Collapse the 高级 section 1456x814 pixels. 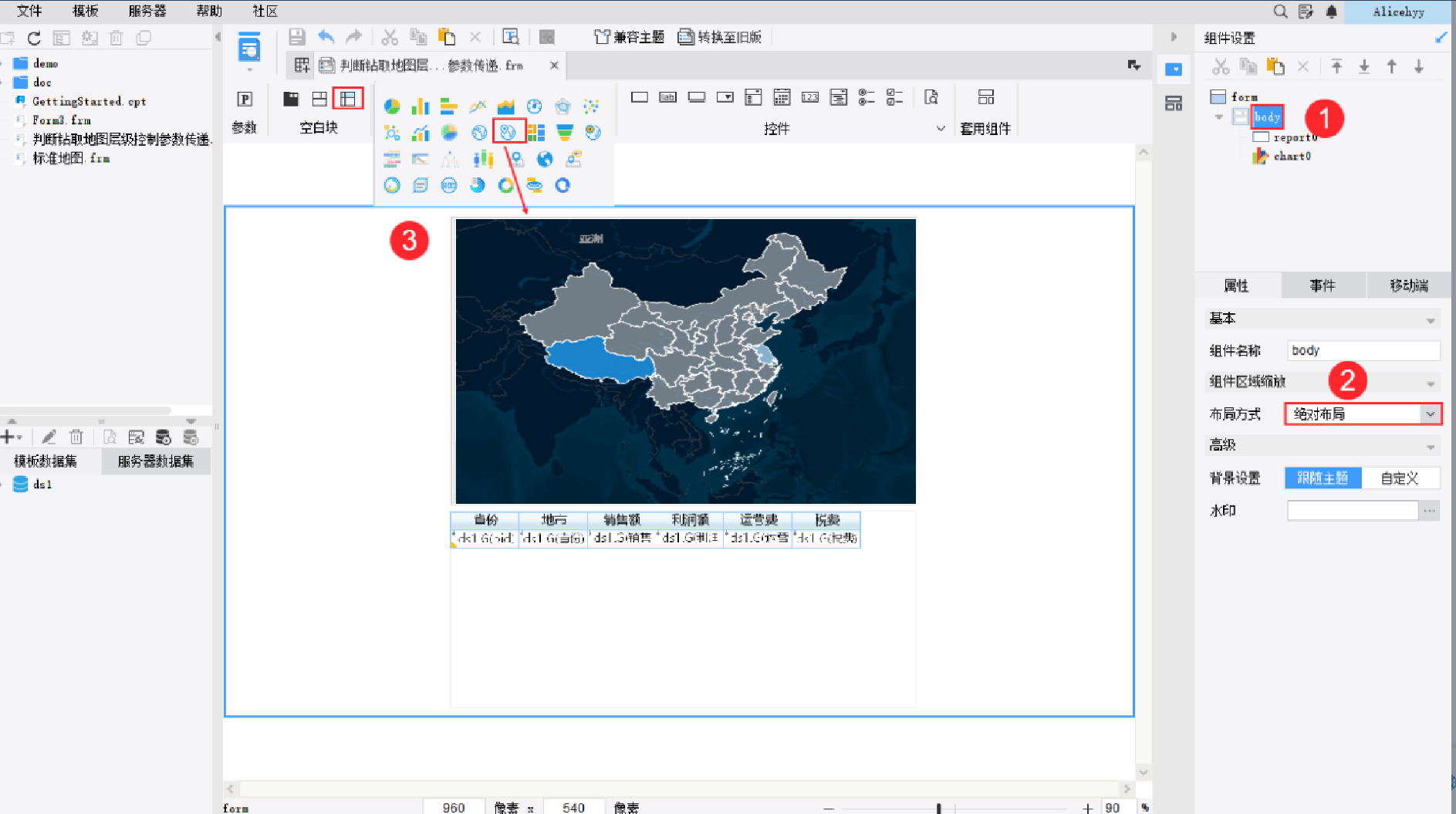(x=1431, y=446)
